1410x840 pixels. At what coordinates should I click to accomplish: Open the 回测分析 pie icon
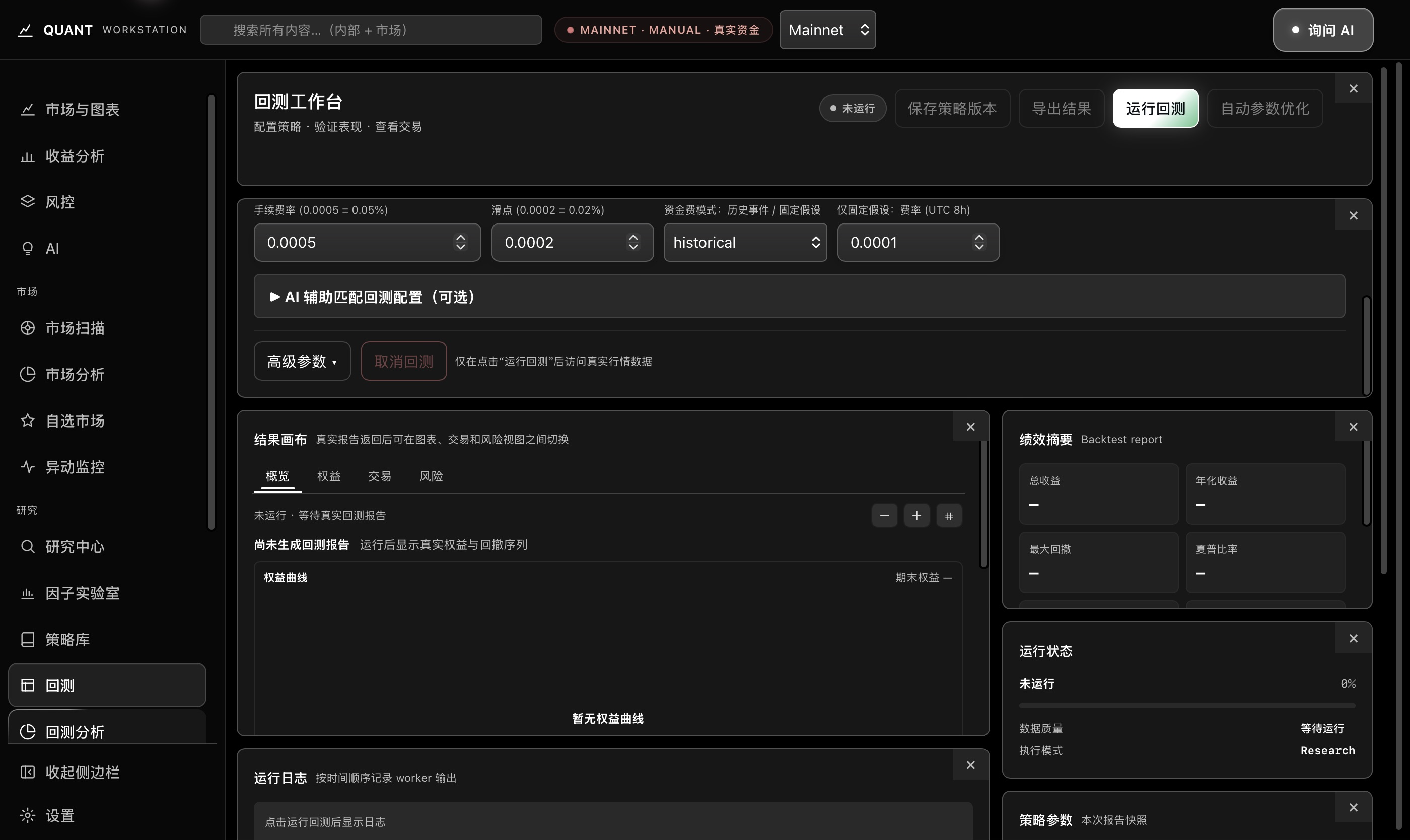27,732
